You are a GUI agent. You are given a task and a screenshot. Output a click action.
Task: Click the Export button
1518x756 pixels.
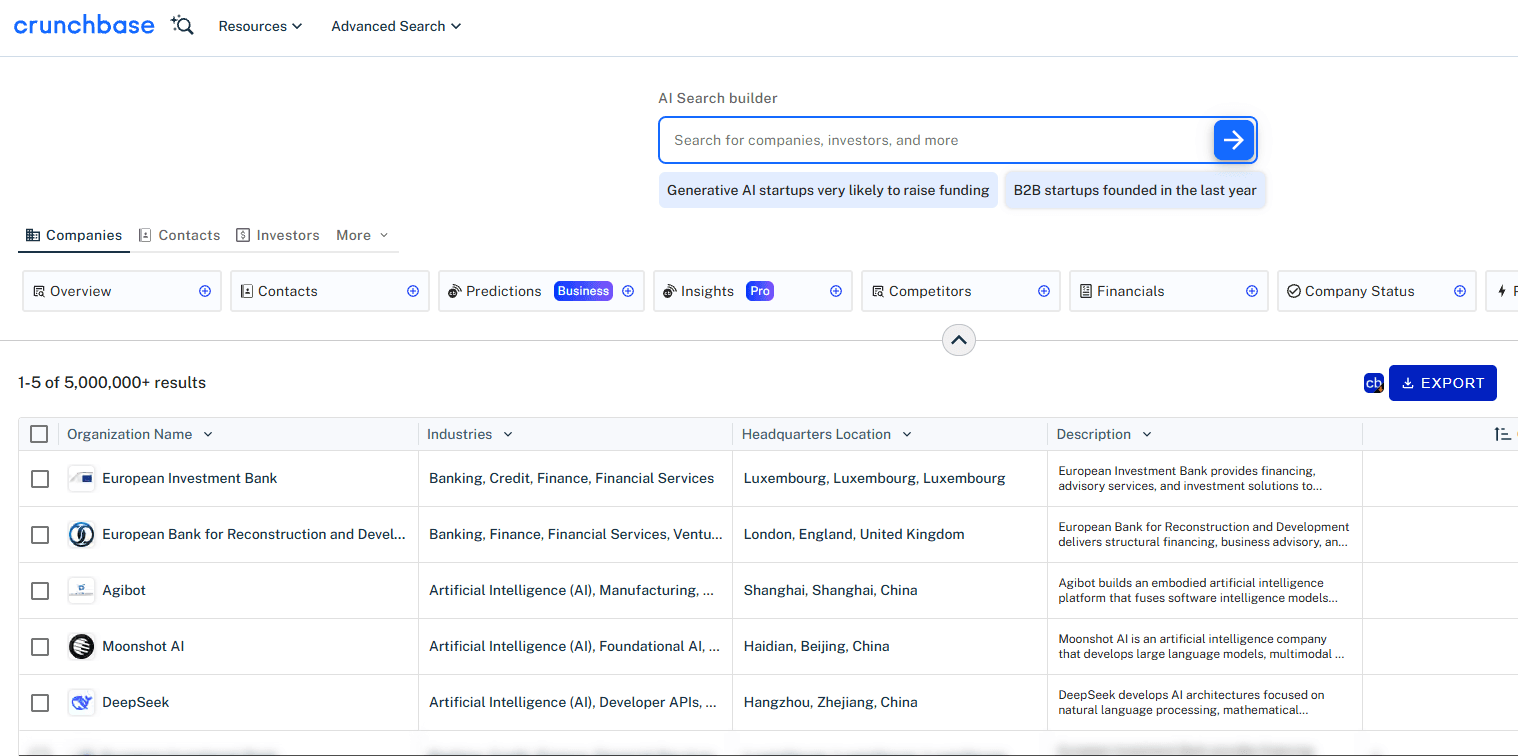(1443, 383)
